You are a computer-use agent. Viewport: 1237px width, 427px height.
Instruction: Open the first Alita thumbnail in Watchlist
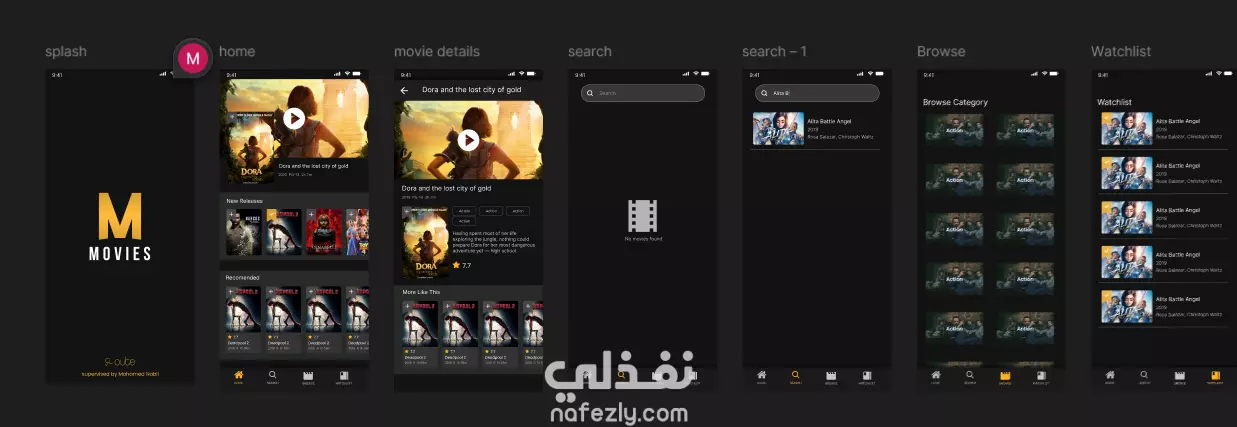[1126, 129]
